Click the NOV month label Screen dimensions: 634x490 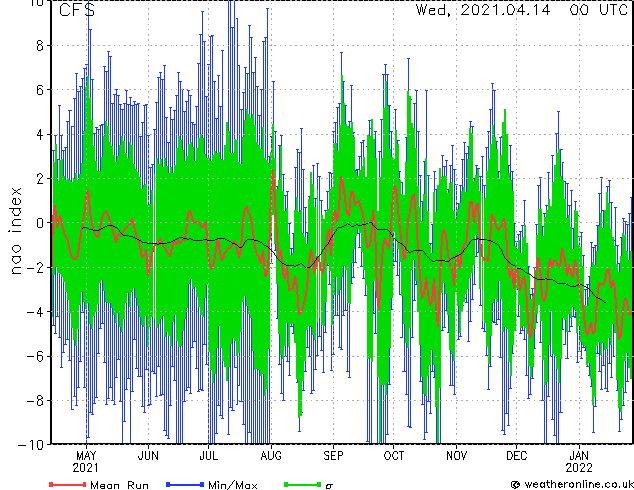coord(456,456)
